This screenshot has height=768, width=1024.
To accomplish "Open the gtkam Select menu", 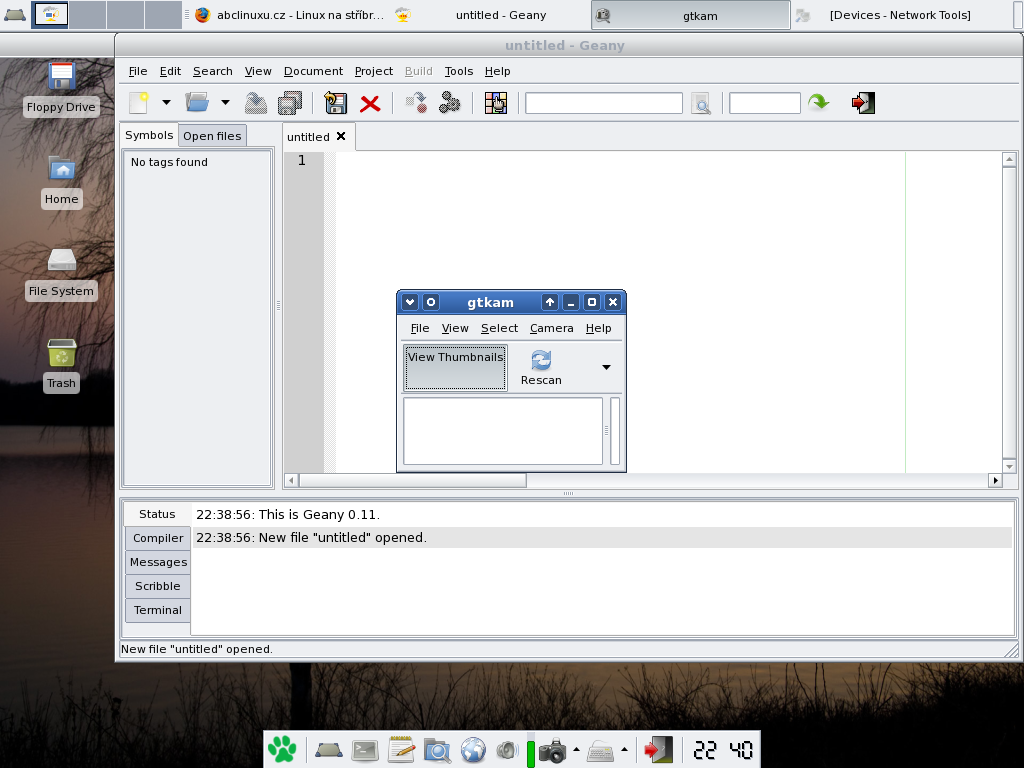I will tap(500, 328).
